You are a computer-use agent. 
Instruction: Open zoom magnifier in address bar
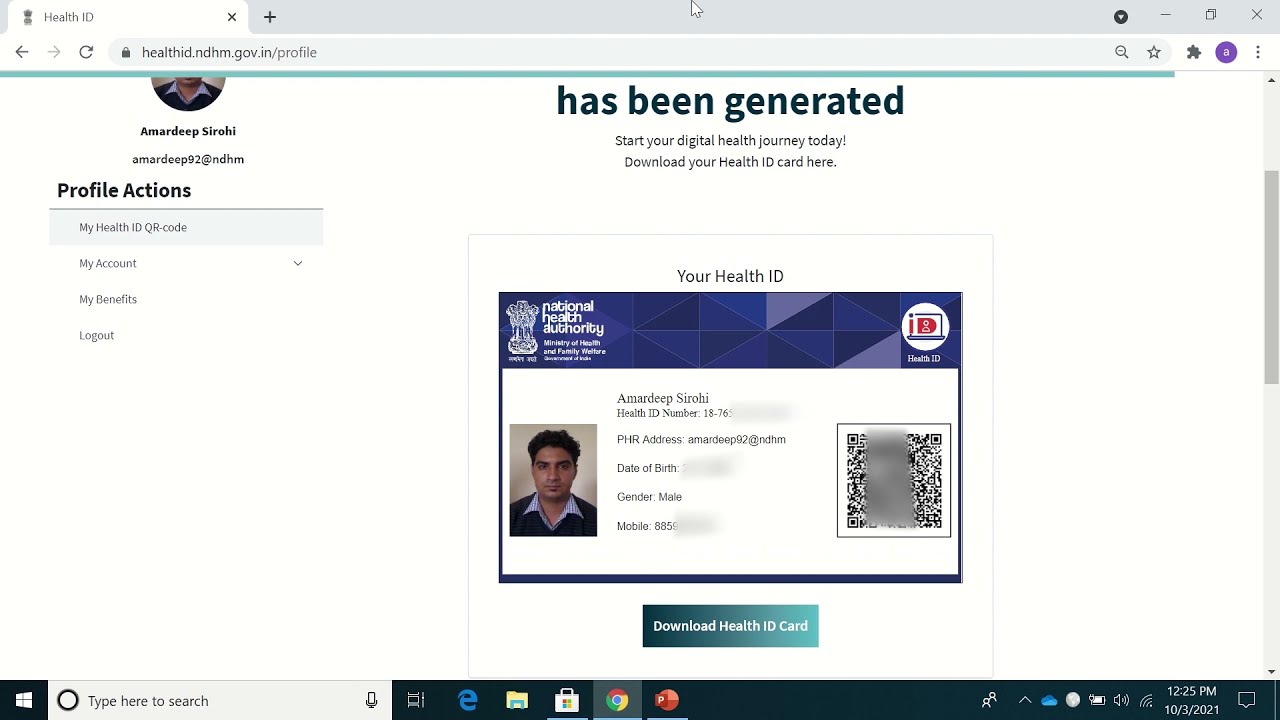tap(1122, 52)
